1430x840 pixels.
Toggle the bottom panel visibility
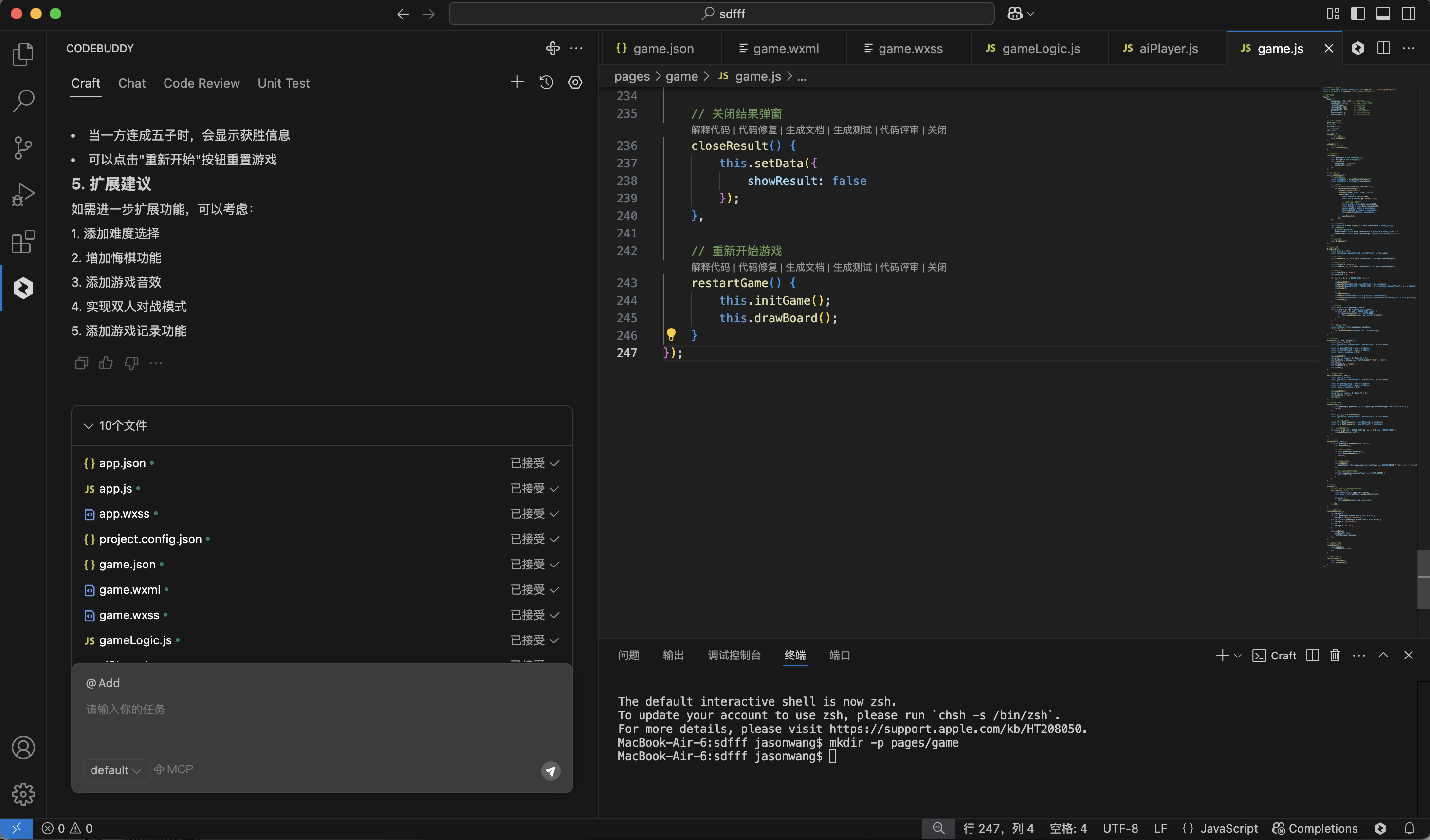point(1383,14)
